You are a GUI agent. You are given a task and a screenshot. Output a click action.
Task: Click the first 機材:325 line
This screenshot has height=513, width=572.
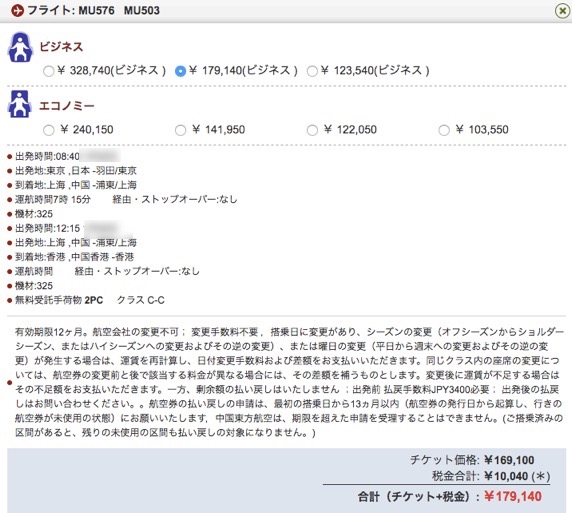[34, 214]
